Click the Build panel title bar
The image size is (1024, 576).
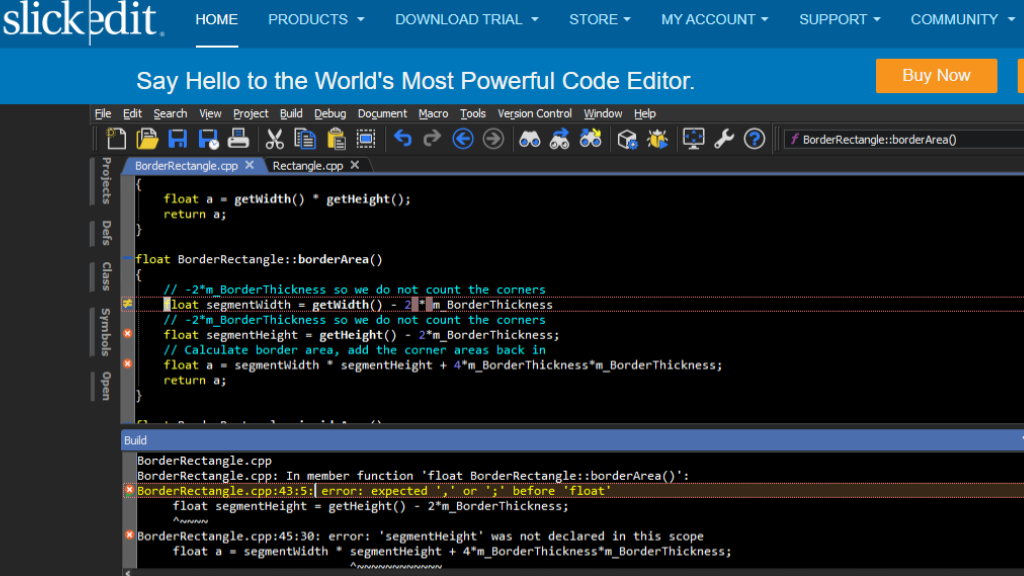tap(572, 440)
